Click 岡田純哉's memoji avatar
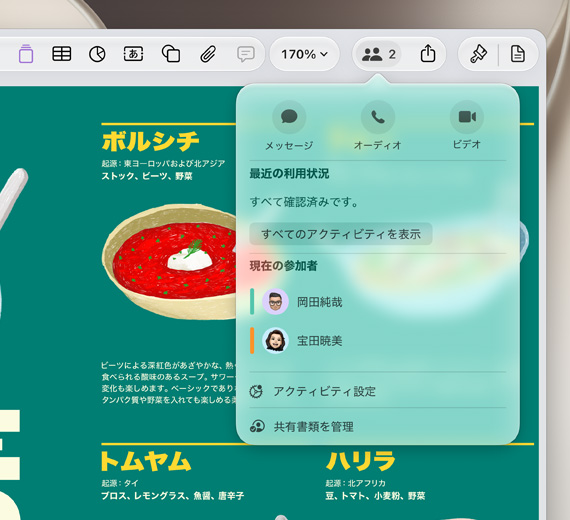 (x=276, y=302)
